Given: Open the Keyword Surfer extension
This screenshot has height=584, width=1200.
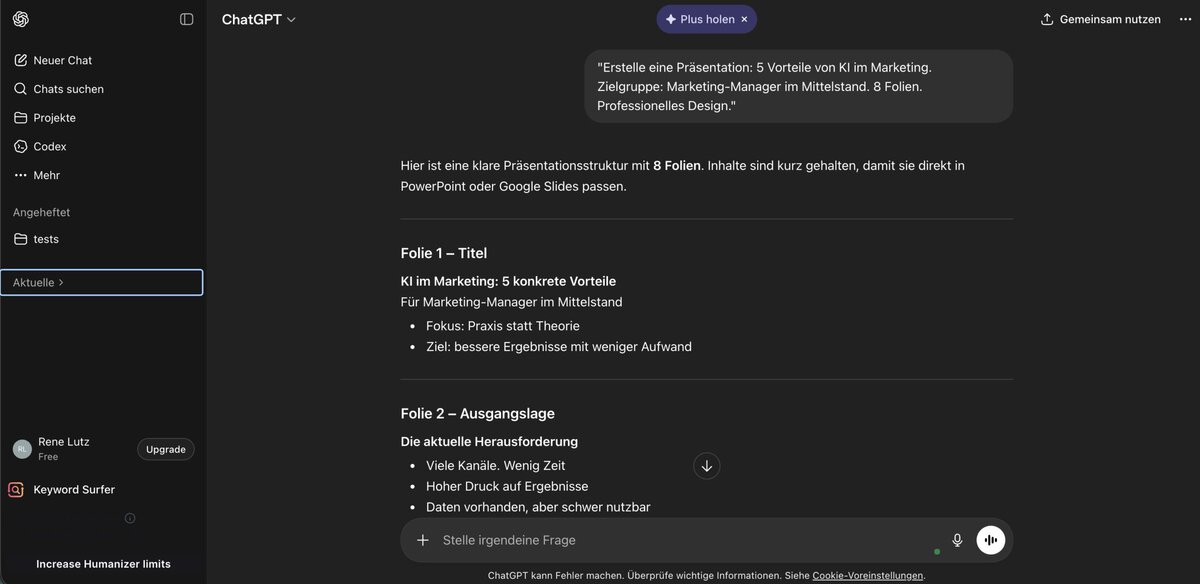Looking at the screenshot, I should point(73,490).
